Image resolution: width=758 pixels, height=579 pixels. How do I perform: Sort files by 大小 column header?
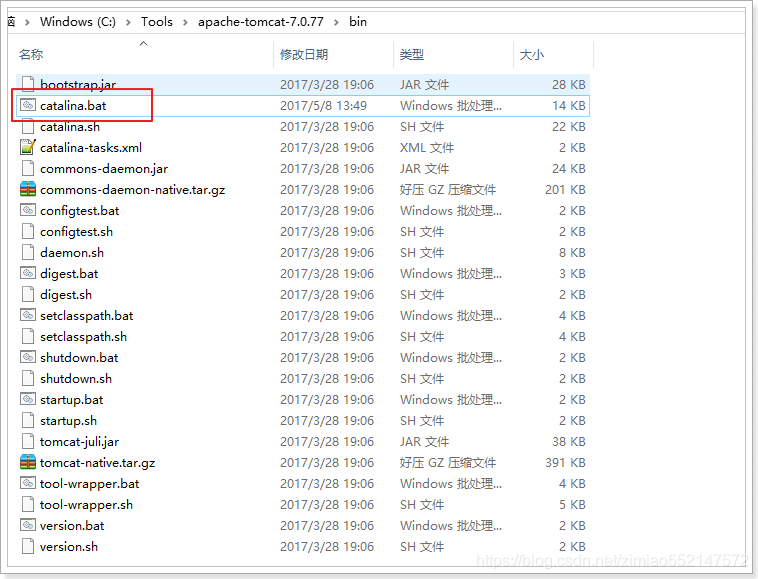531,54
